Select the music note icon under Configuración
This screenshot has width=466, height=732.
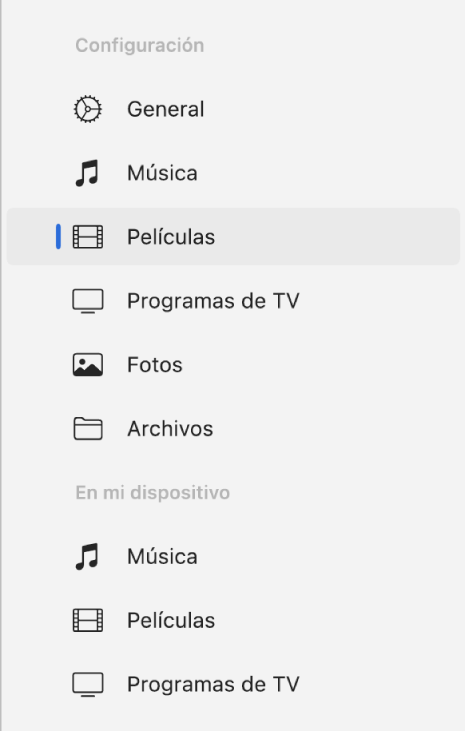(x=87, y=173)
